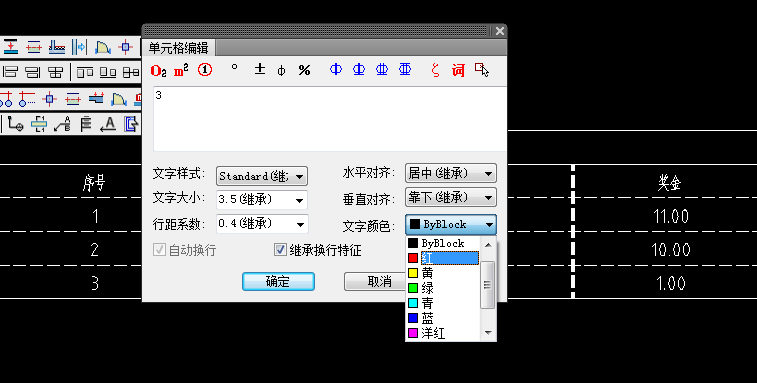
Task: Click the blue page export arrow icon
Action: click(x=131, y=124)
